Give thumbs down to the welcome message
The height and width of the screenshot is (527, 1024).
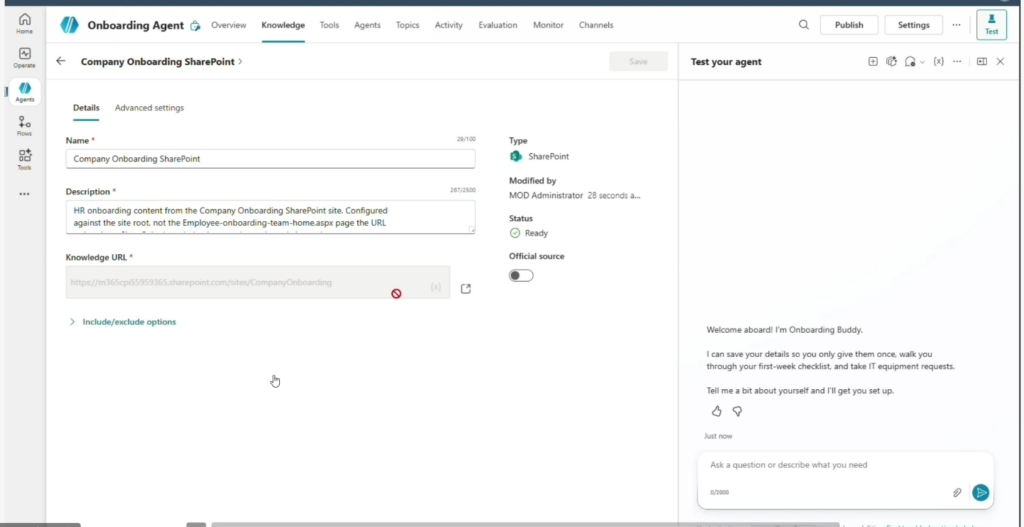737,411
